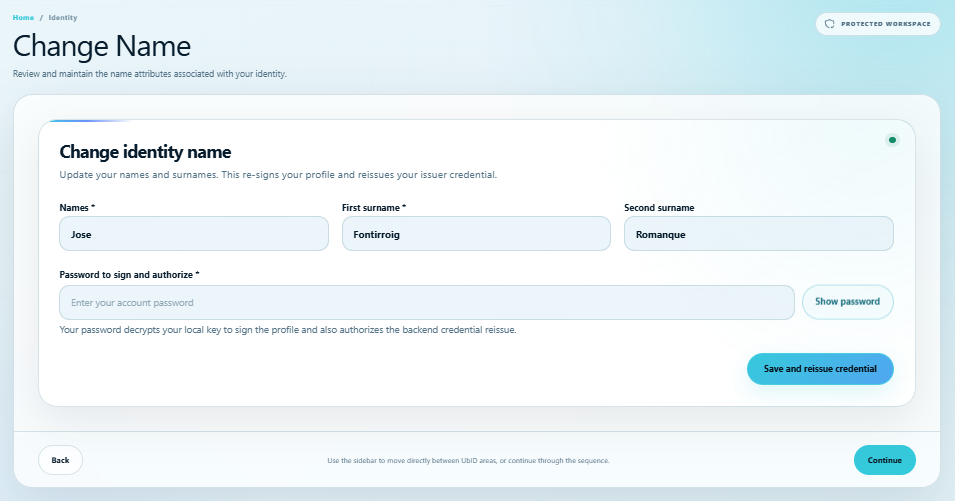Click the Protected Workspace badge label

886,24
